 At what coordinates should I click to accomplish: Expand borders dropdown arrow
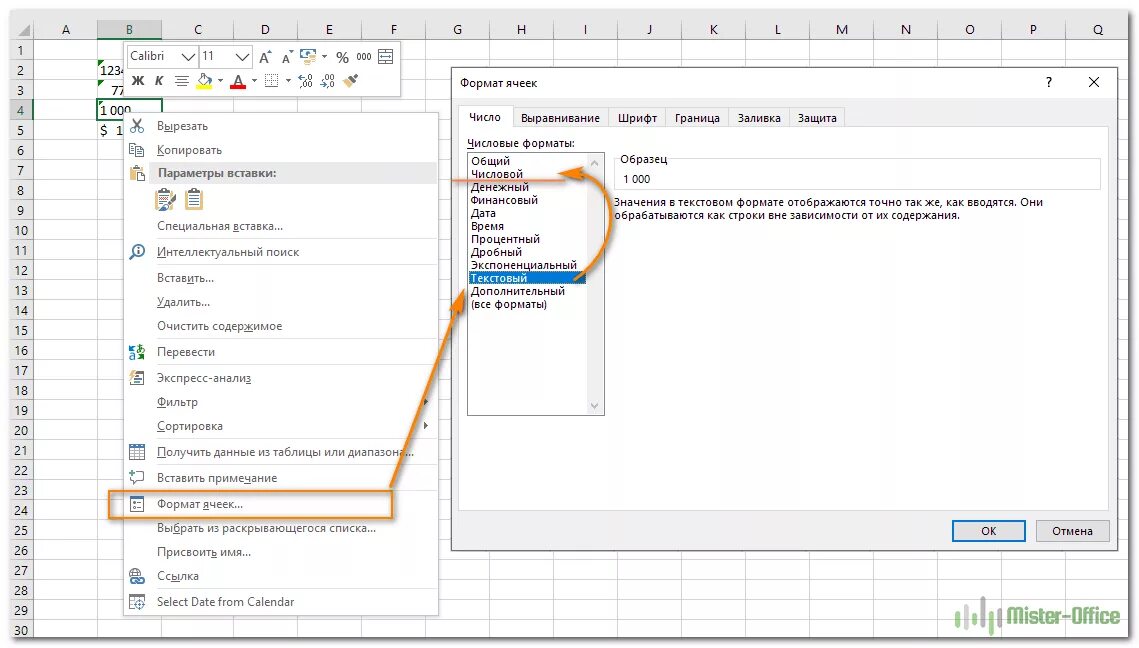coord(288,81)
